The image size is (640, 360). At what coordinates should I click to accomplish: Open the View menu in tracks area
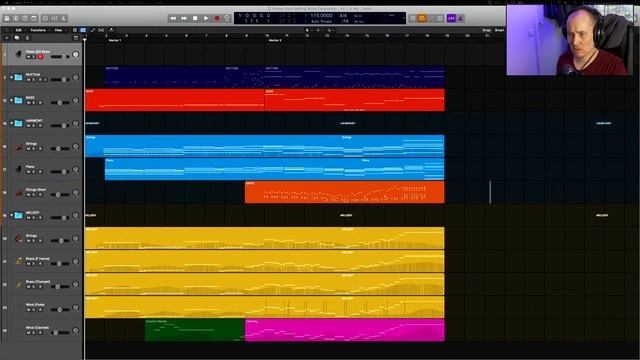[x=58, y=30]
